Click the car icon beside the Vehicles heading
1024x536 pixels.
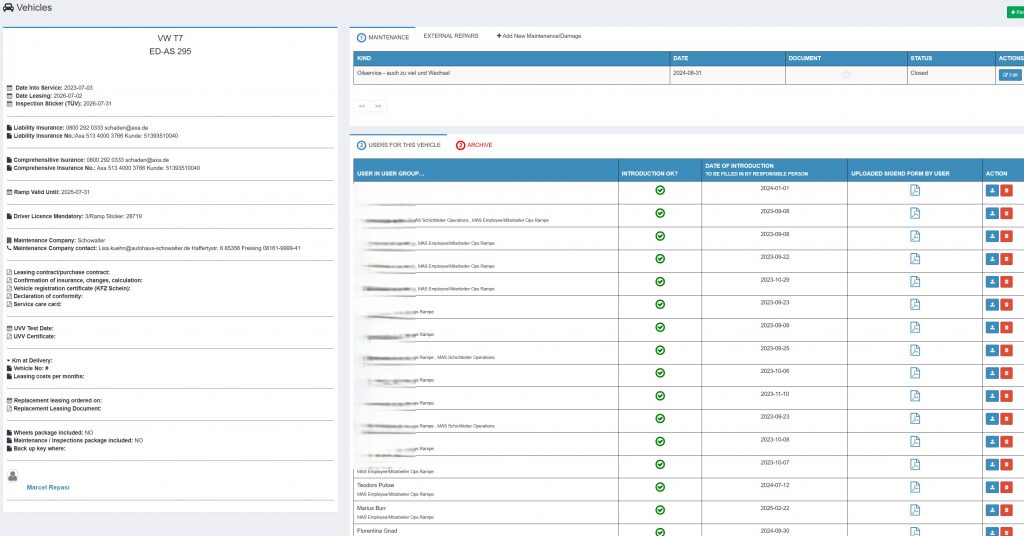(x=8, y=8)
